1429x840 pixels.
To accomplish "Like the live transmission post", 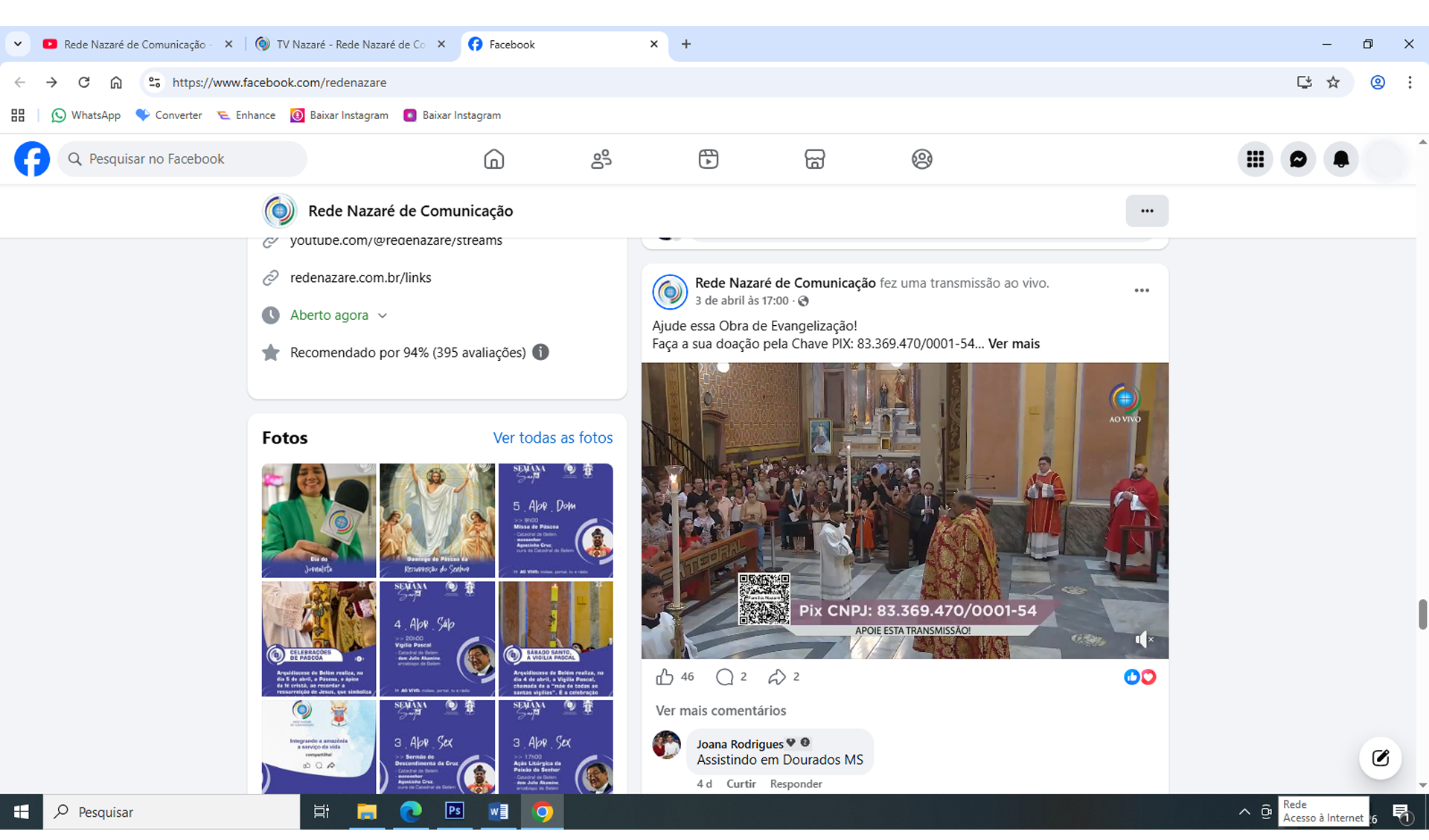I will coord(664,677).
